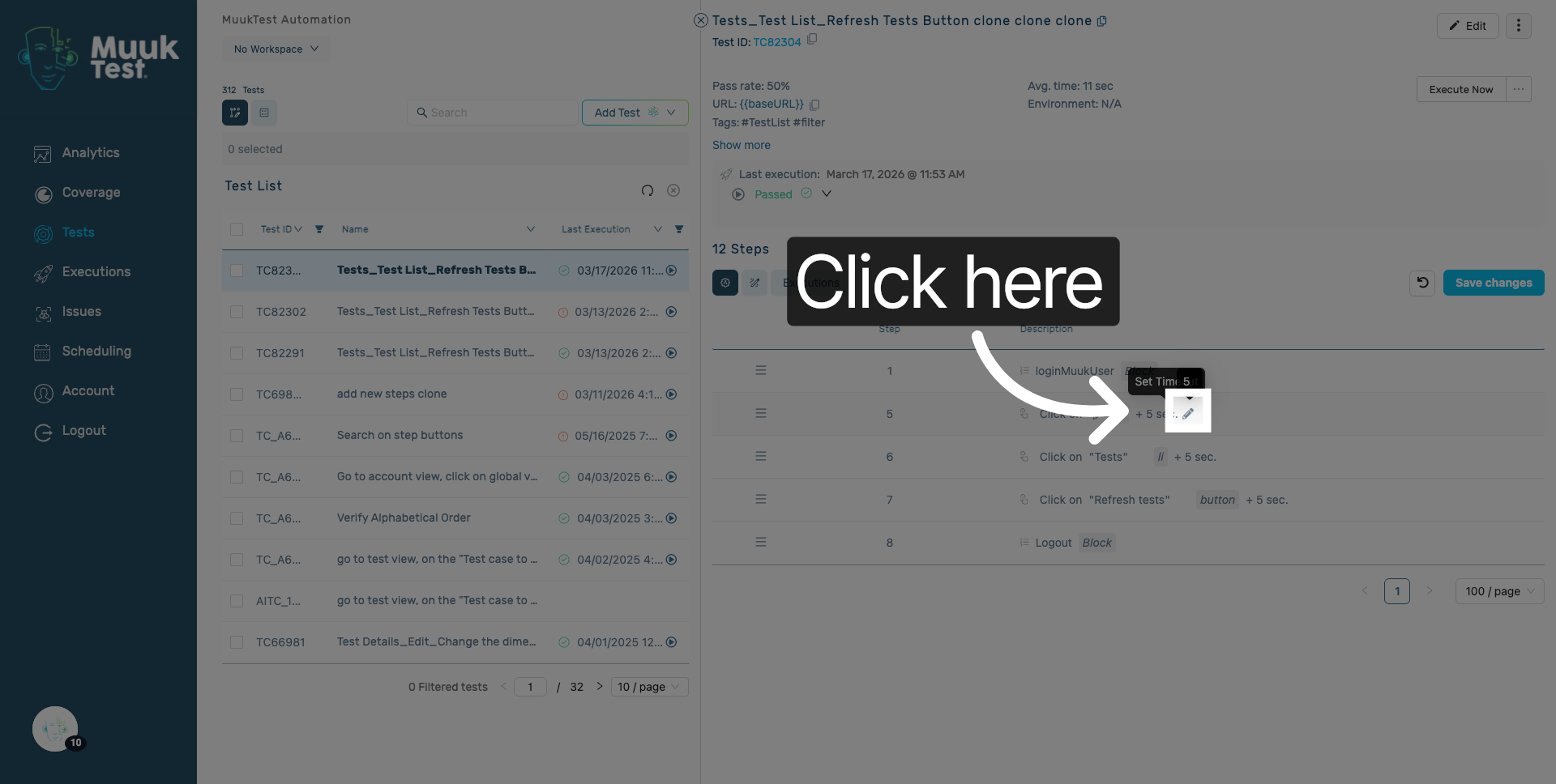The width and height of the screenshot is (1556, 784).
Task: Filter the Test ID column
Action: (319, 229)
